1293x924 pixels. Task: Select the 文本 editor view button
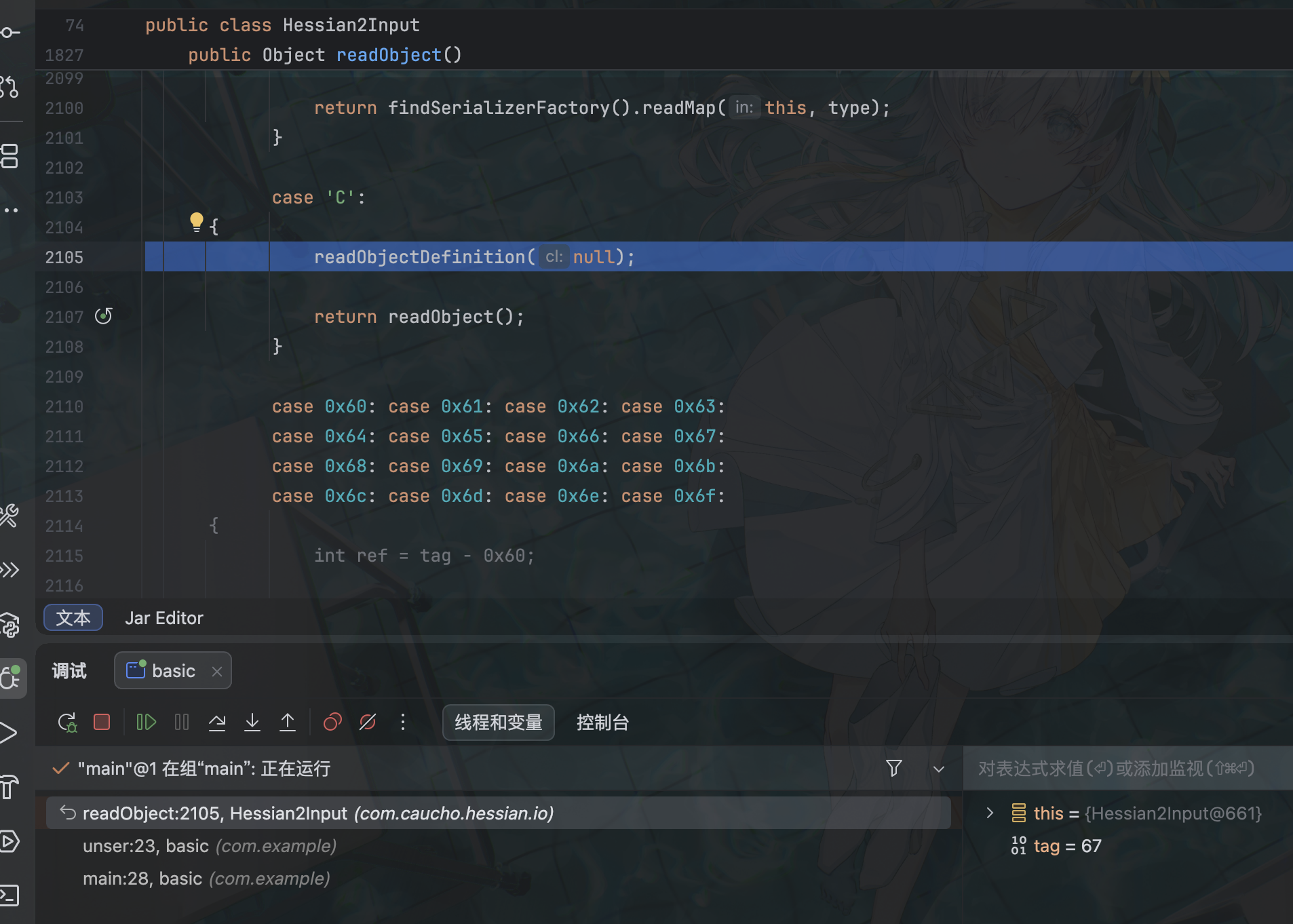[73, 618]
